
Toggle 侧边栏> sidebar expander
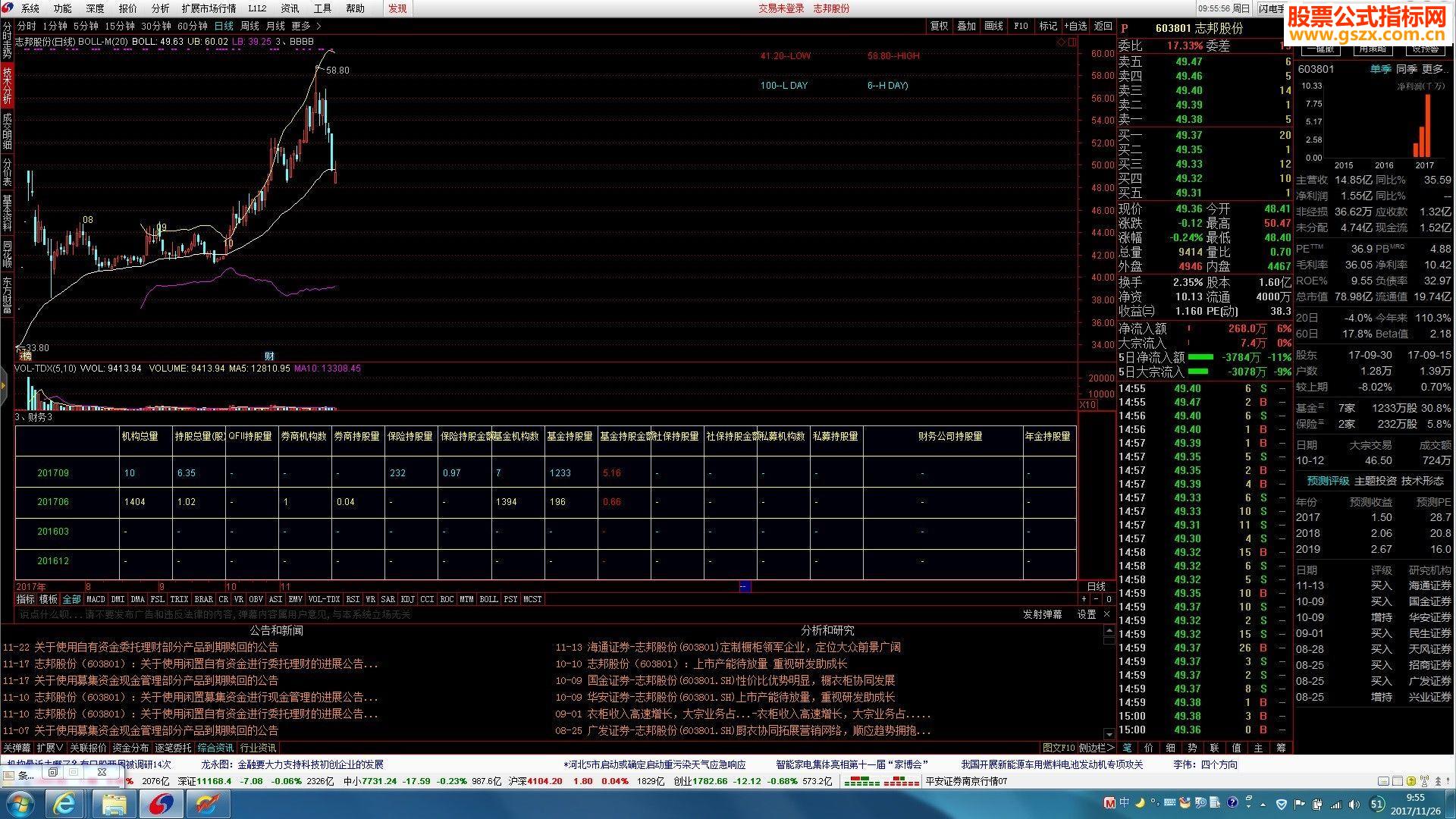1097,748
